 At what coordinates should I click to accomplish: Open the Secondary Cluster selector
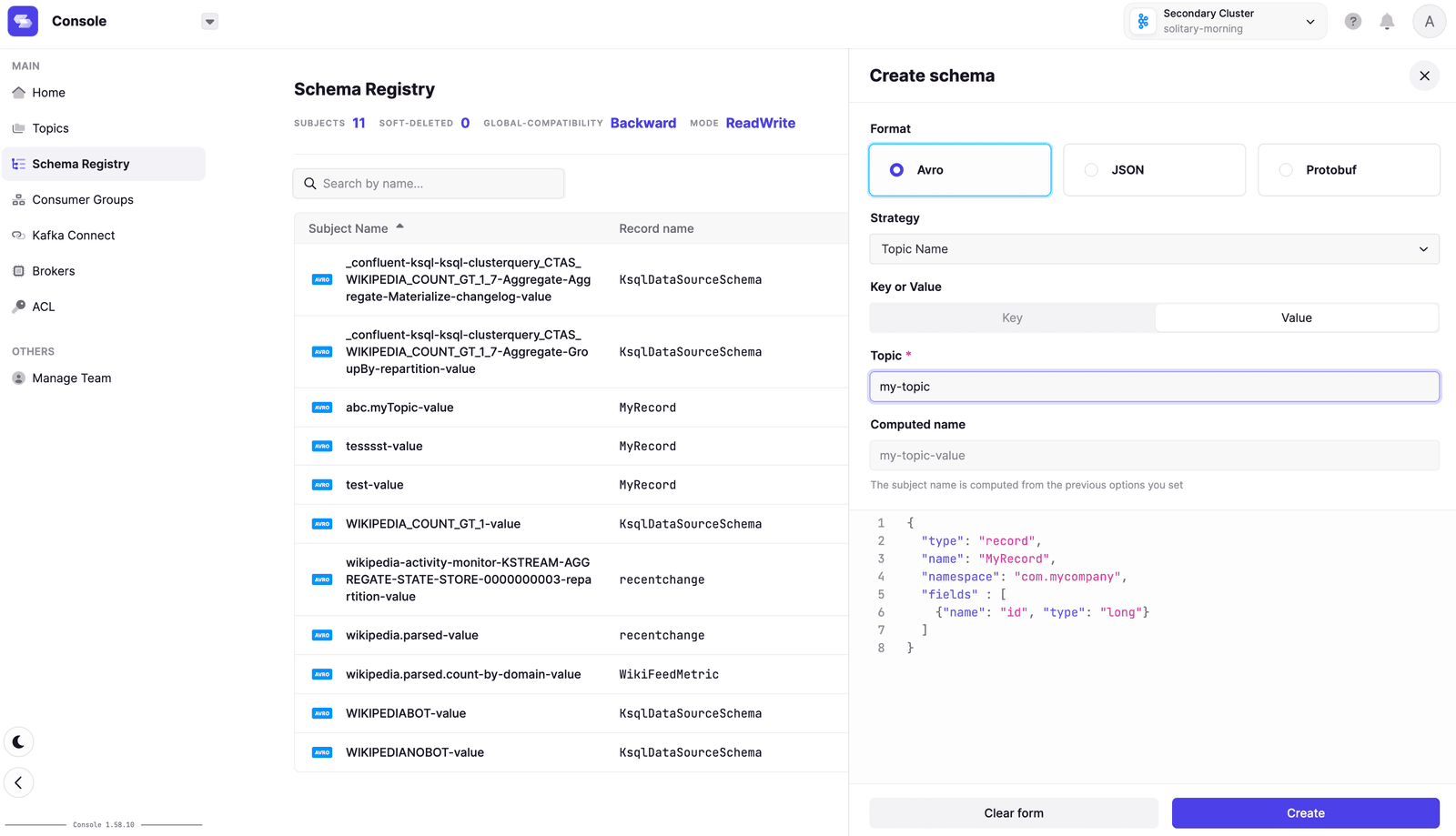tap(1225, 22)
